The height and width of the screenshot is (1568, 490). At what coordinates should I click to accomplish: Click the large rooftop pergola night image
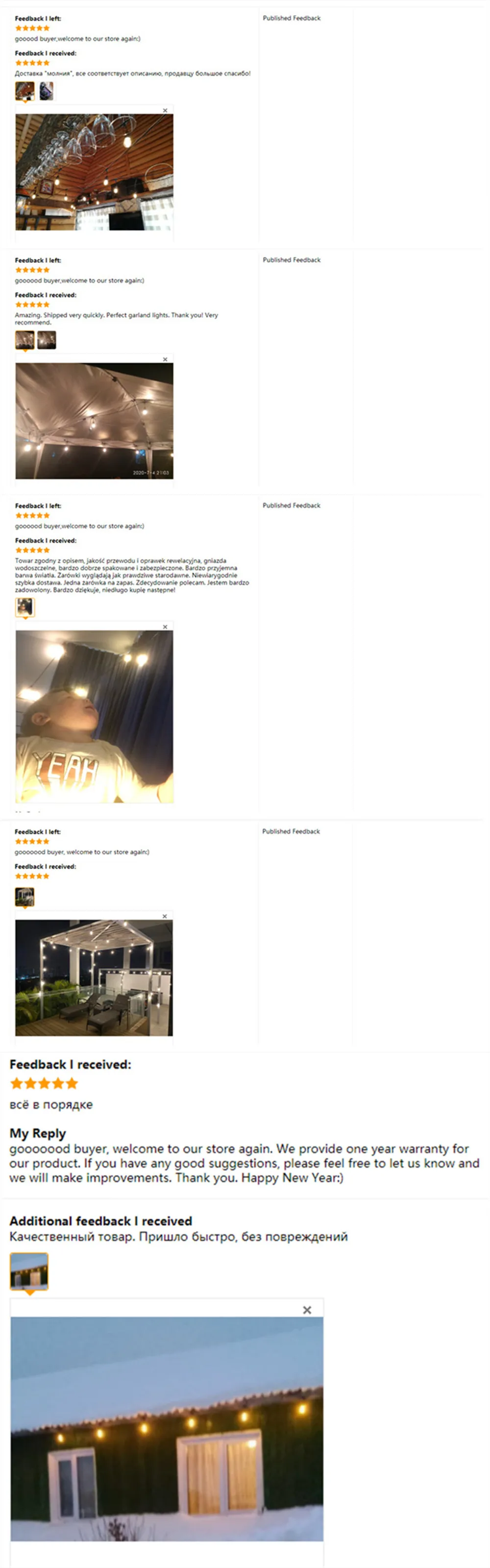click(x=94, y=978)
